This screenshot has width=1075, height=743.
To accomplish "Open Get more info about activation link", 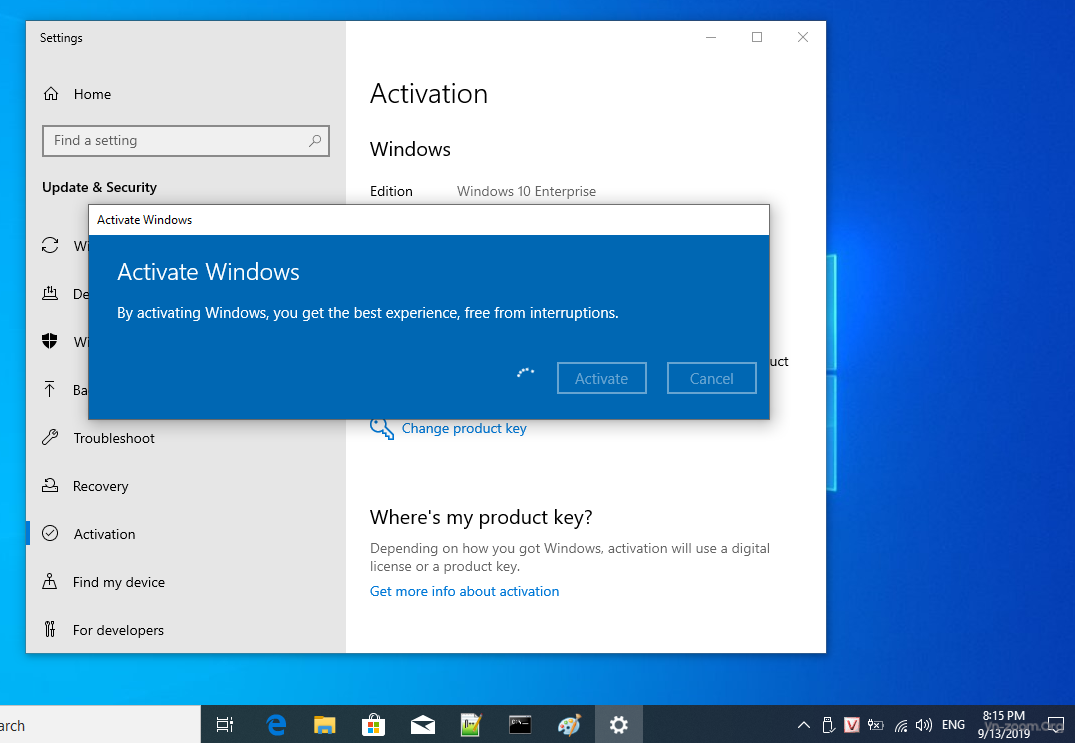I will click(464, 591).
